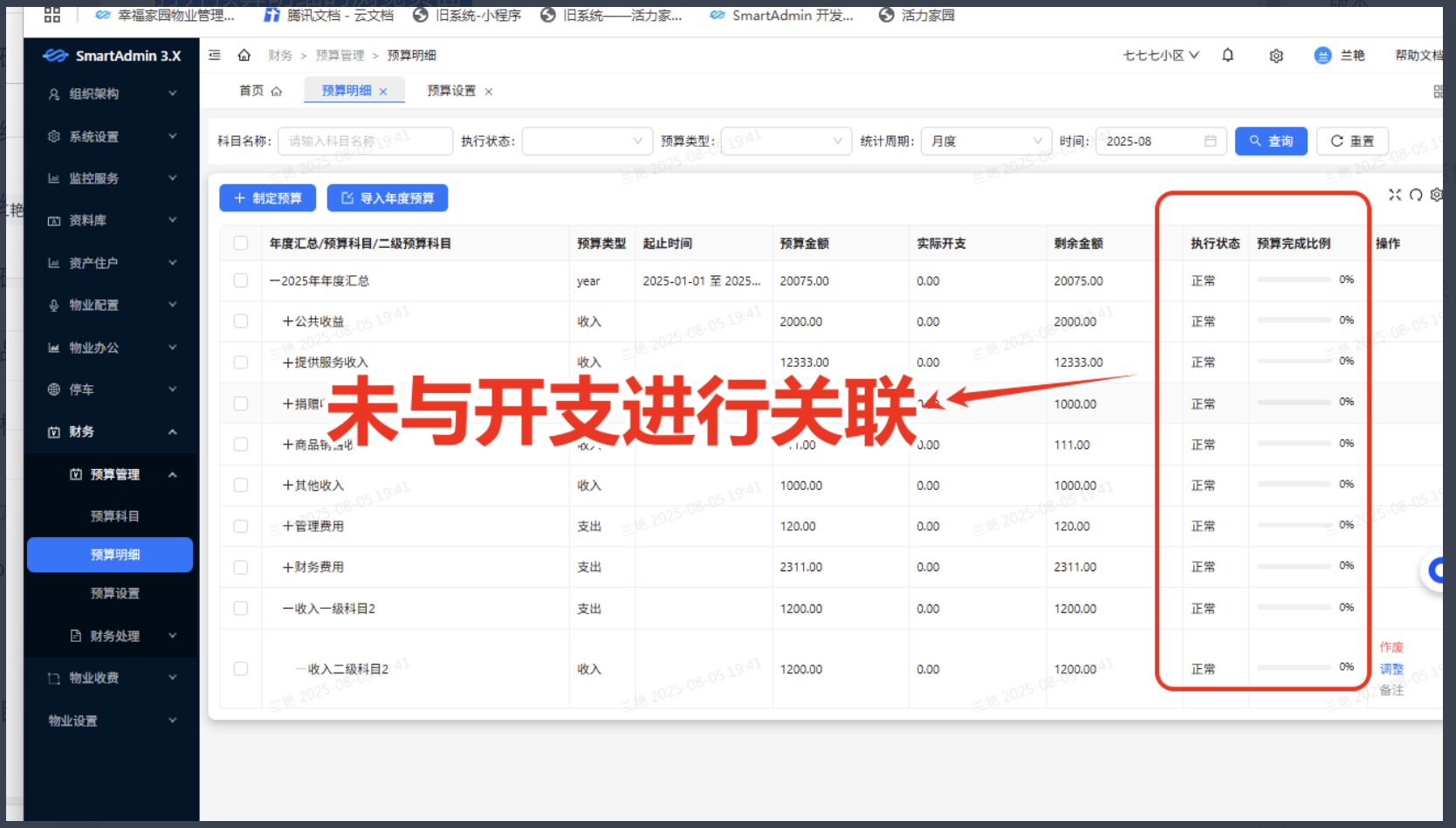Check the checkbox for 2025年度汇总 row
The height and width of the screenshot is (828, 1456).
tap(241, 279)
